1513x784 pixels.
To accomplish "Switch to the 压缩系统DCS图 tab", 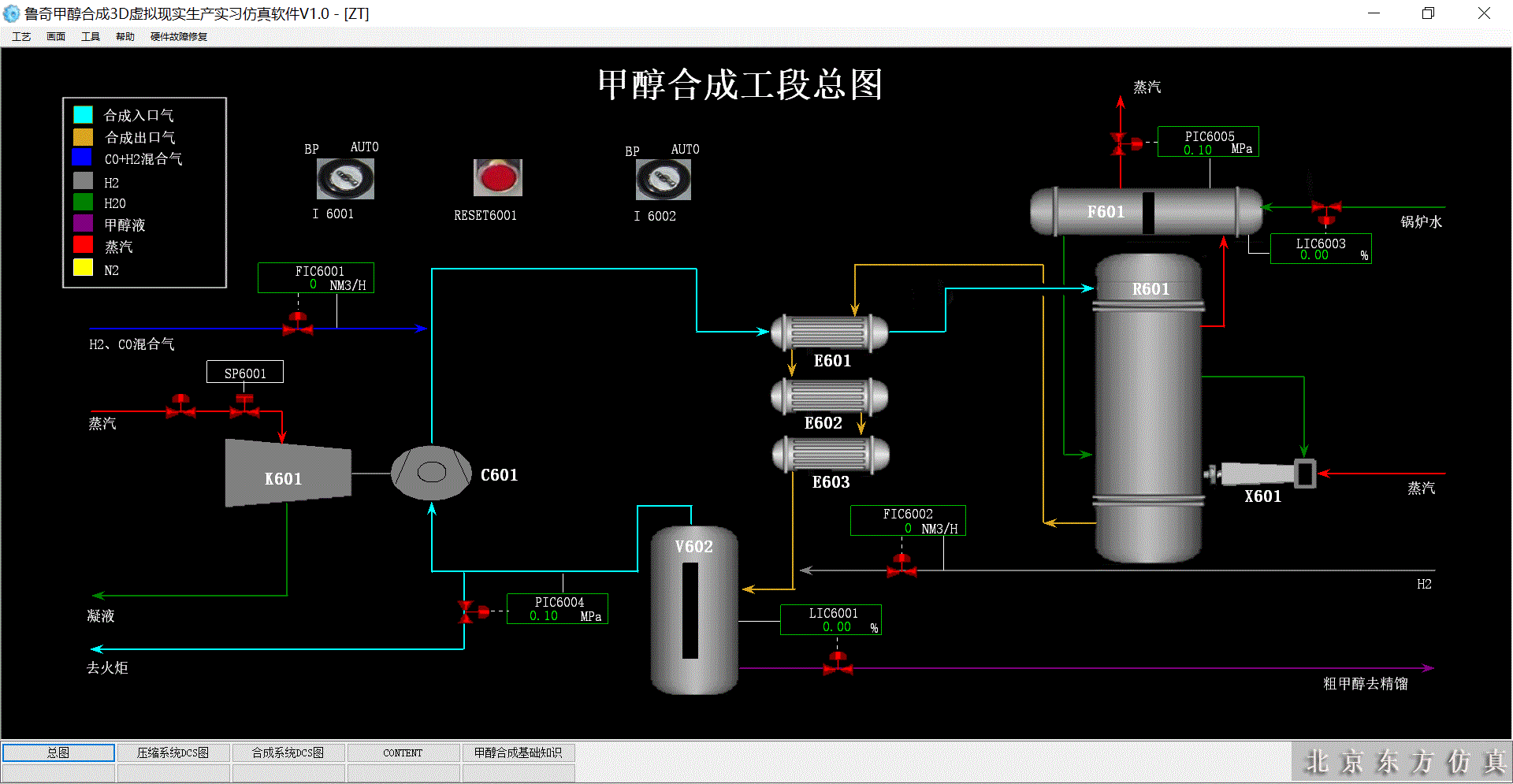I will pyautogui.click(x=173, y=752).
